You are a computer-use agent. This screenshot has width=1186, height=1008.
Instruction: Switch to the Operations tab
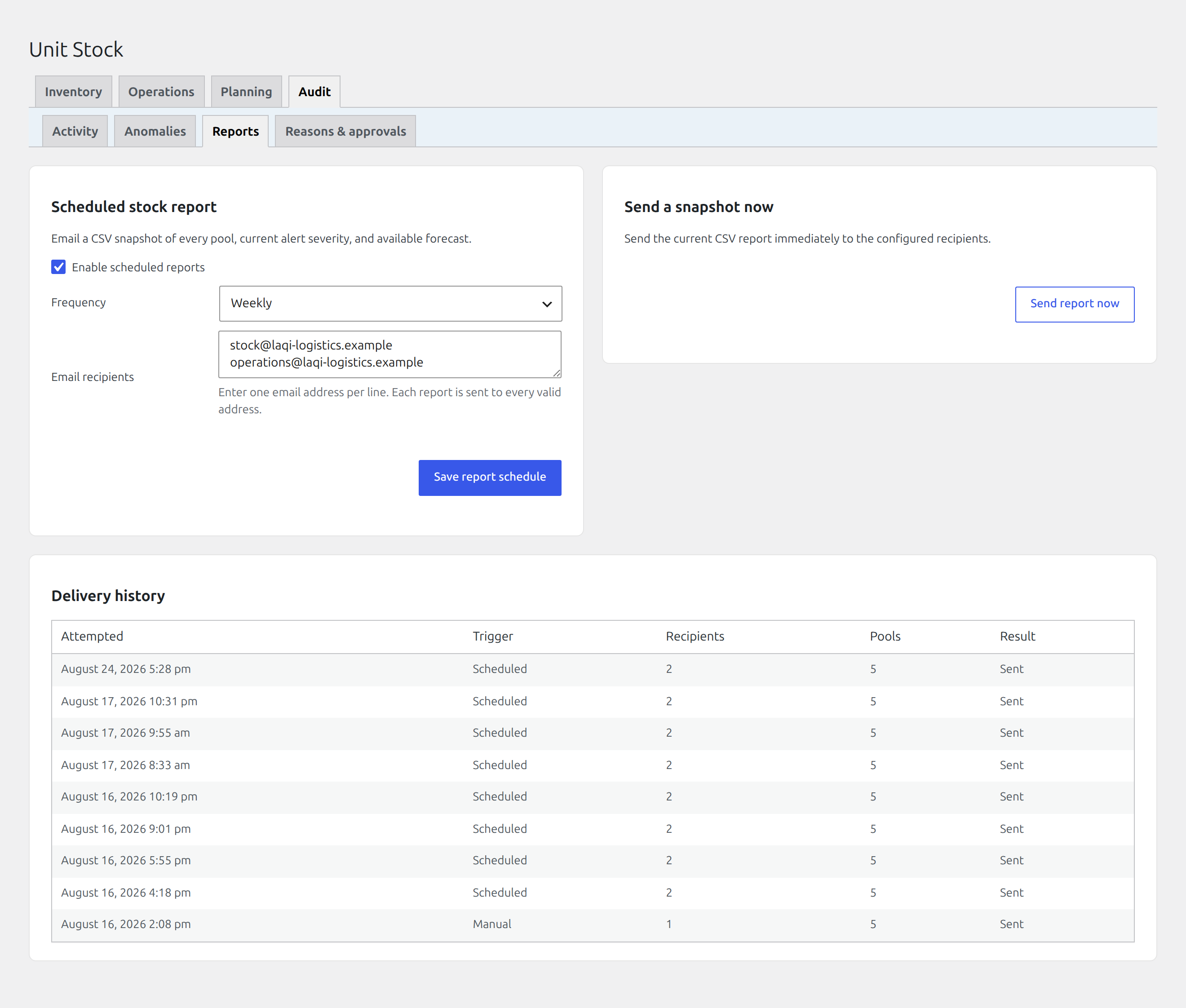tap(161, 92)
